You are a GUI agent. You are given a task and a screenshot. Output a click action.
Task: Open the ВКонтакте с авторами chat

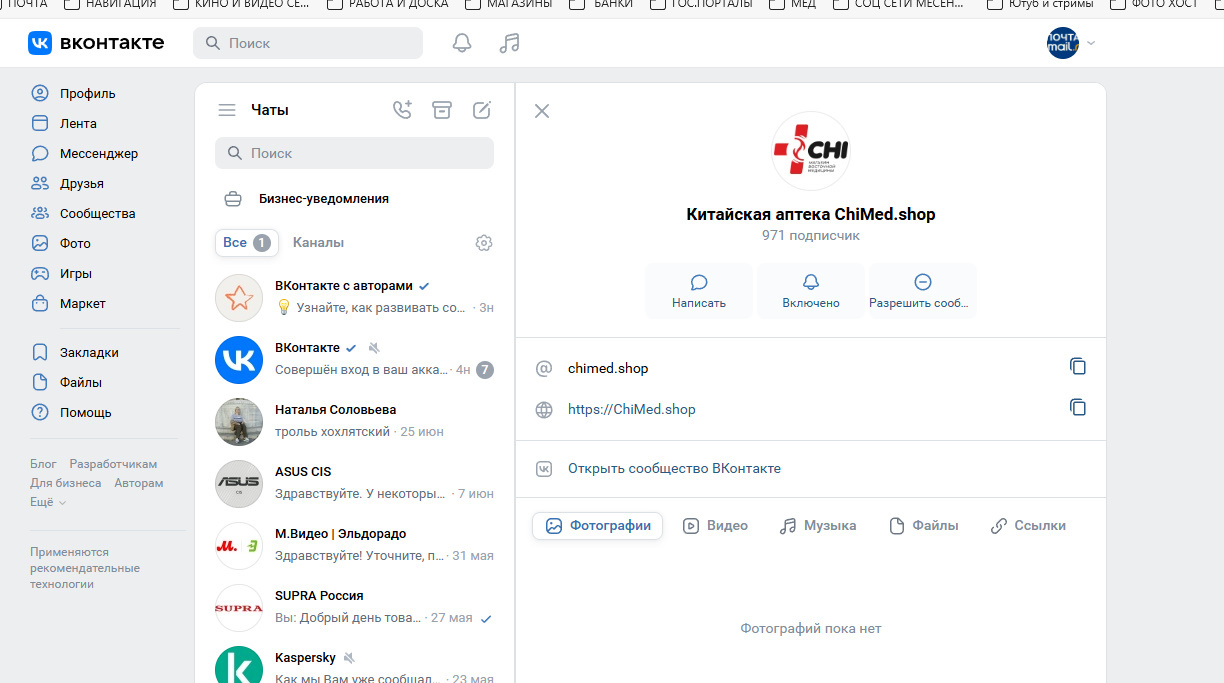354,297
